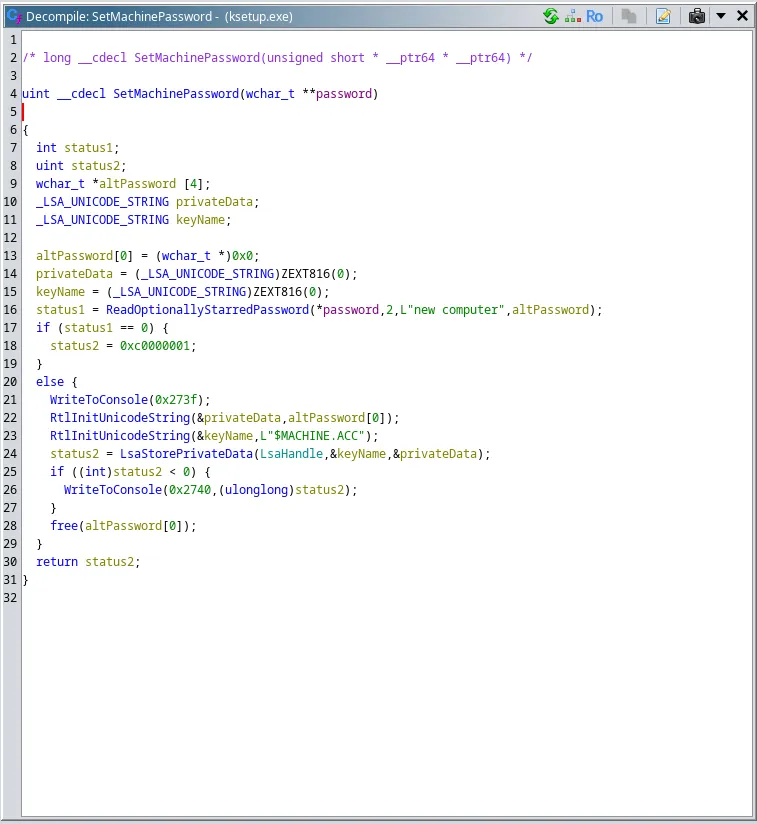The width and height of the screenshot is (757, 824).
Task: Click the LsaHandle global variable
Action: [x=290, y=454]
